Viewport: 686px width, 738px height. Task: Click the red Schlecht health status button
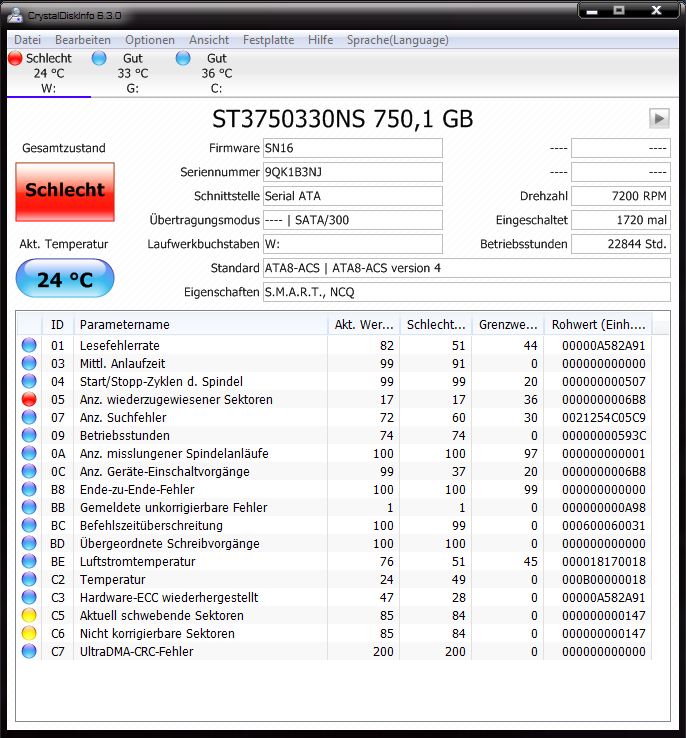click(x=65, y=191)
